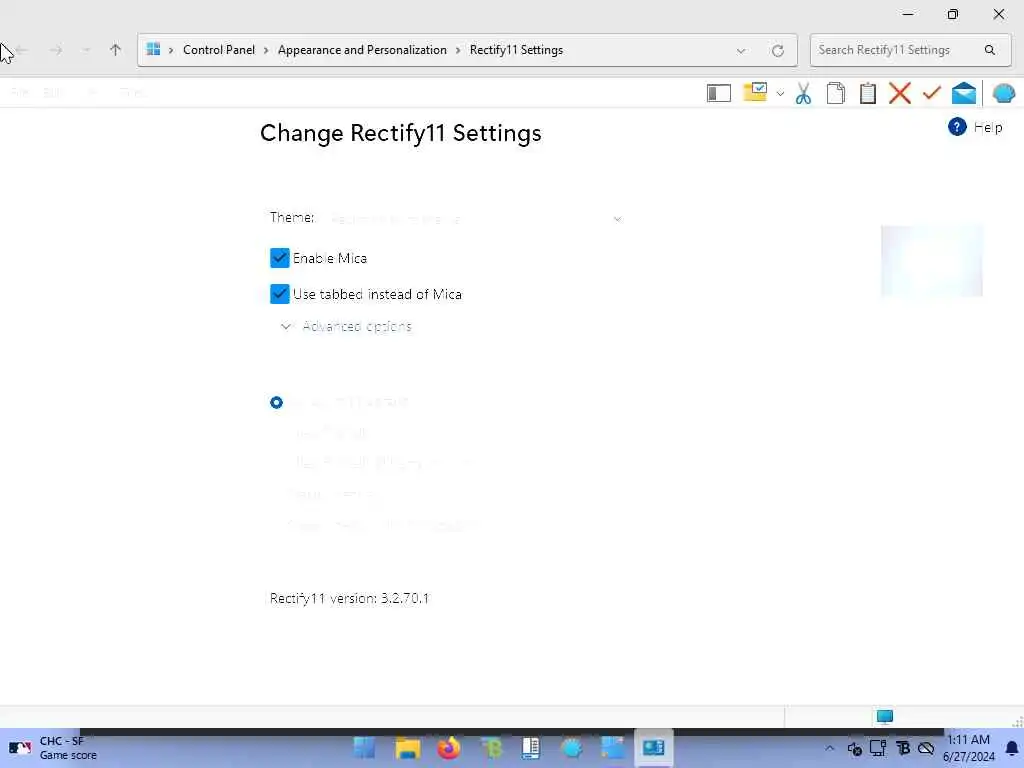Uncheck the Enable Mica checkbox

tap(280, 258)
